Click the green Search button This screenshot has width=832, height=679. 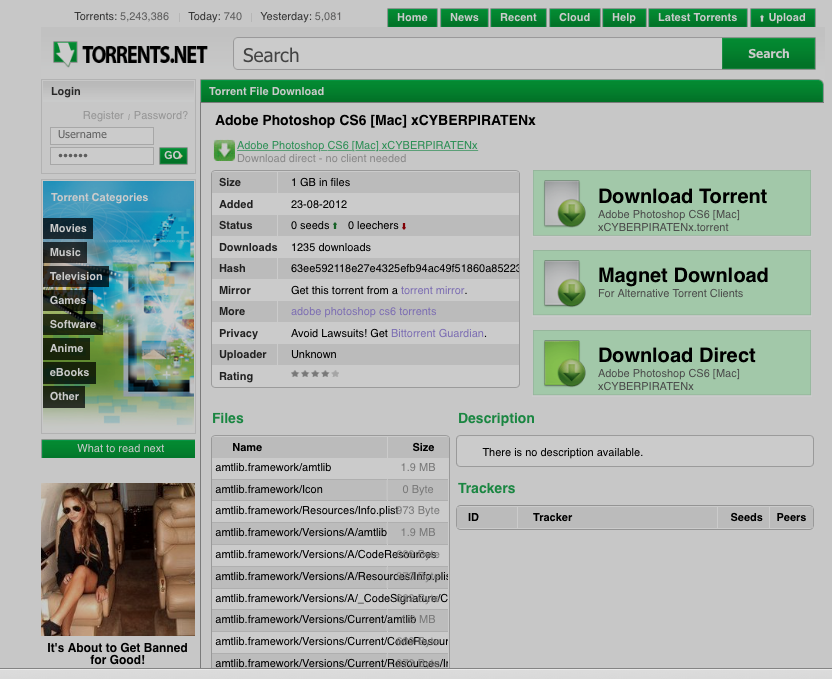[768, 54]
